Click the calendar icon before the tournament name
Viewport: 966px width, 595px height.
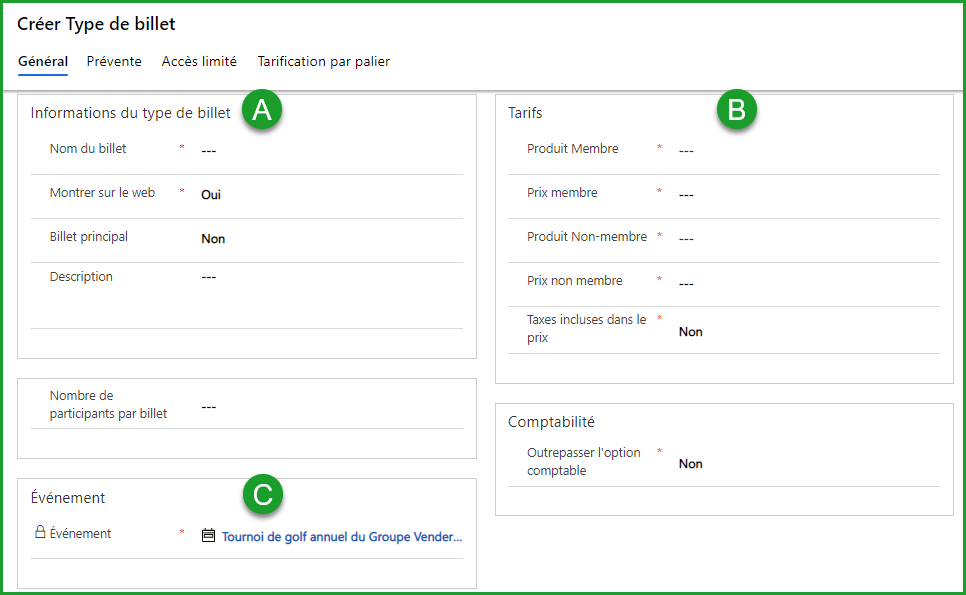(208, 536)
